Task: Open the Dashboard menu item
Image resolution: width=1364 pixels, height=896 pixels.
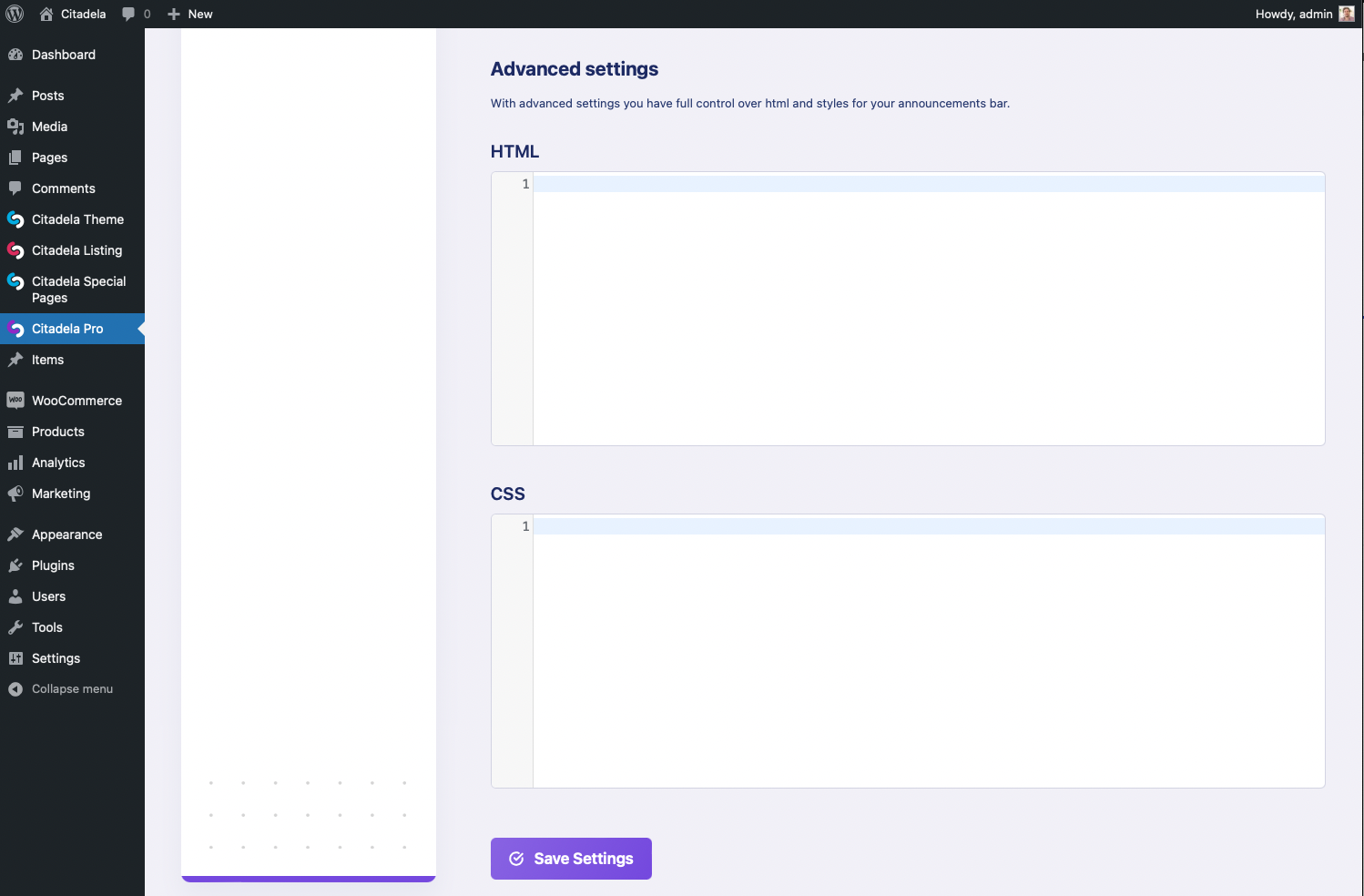Action: tap(72, 55)
